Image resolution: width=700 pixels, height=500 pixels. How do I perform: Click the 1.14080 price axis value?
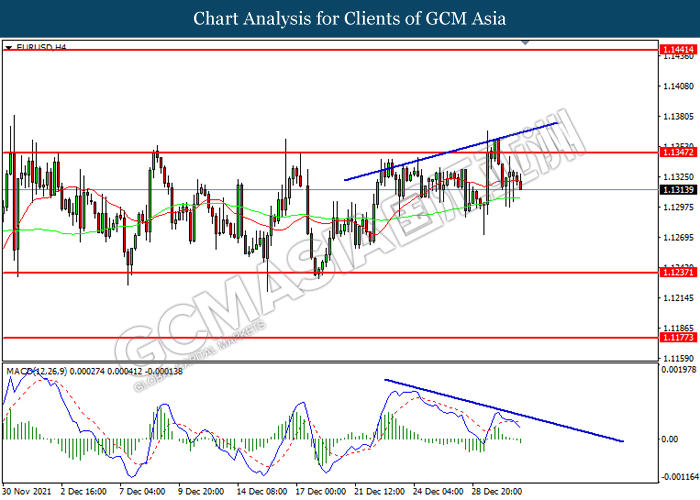pos(679,86)
